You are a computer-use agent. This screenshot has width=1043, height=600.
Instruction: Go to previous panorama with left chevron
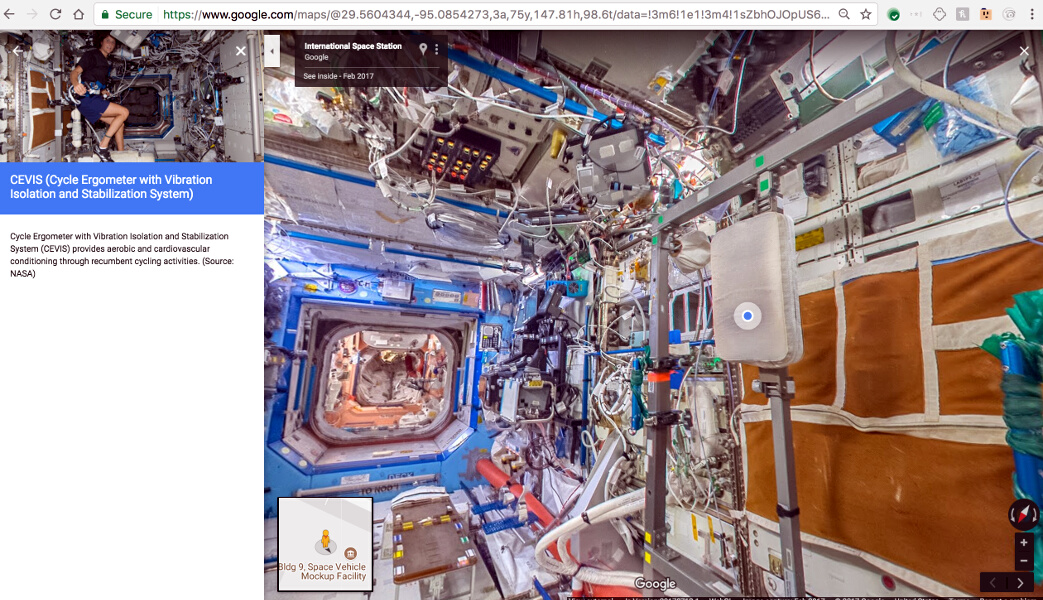992,582
